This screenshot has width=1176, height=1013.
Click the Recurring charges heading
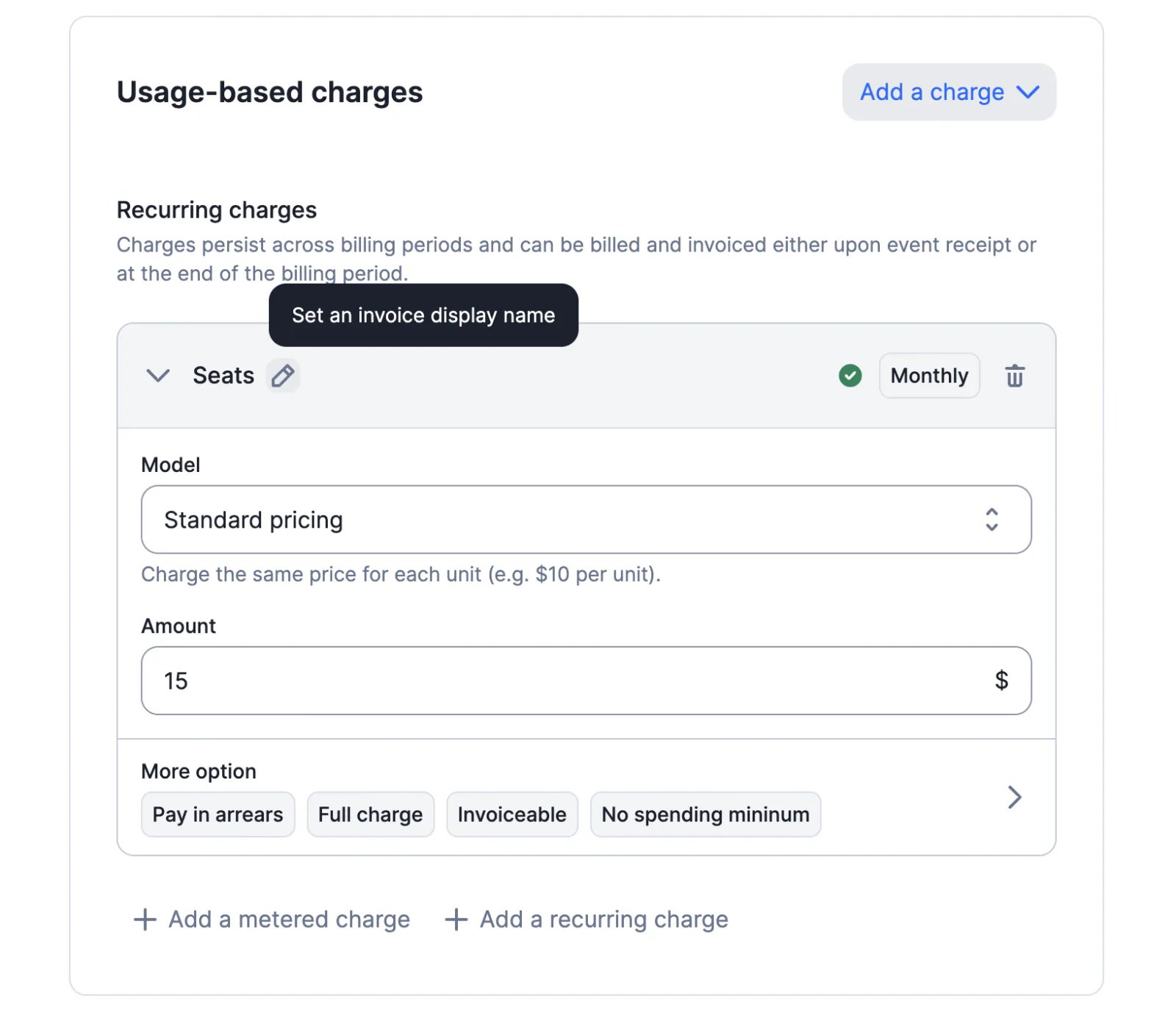point(217,210)
